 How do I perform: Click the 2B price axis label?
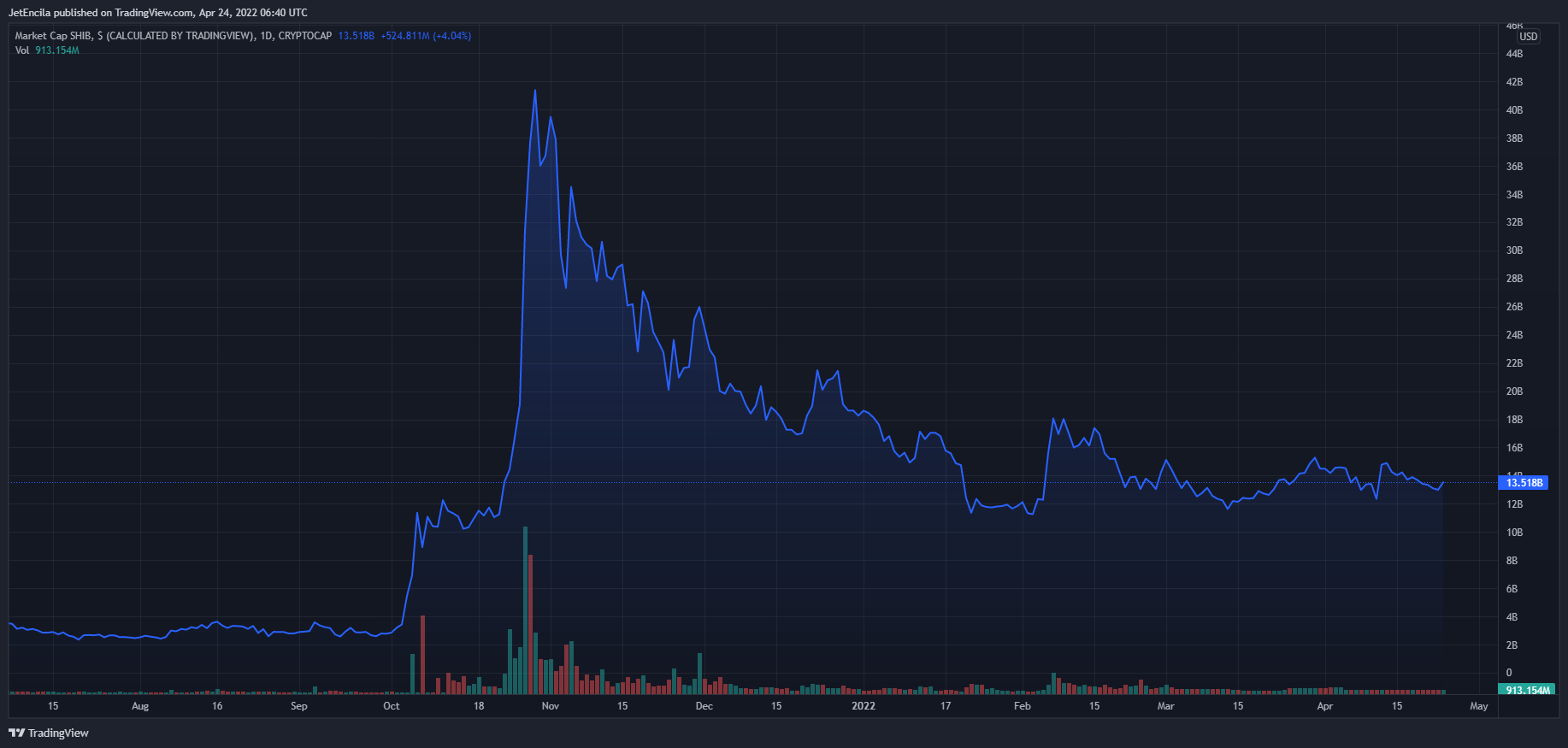[1512, 645]
